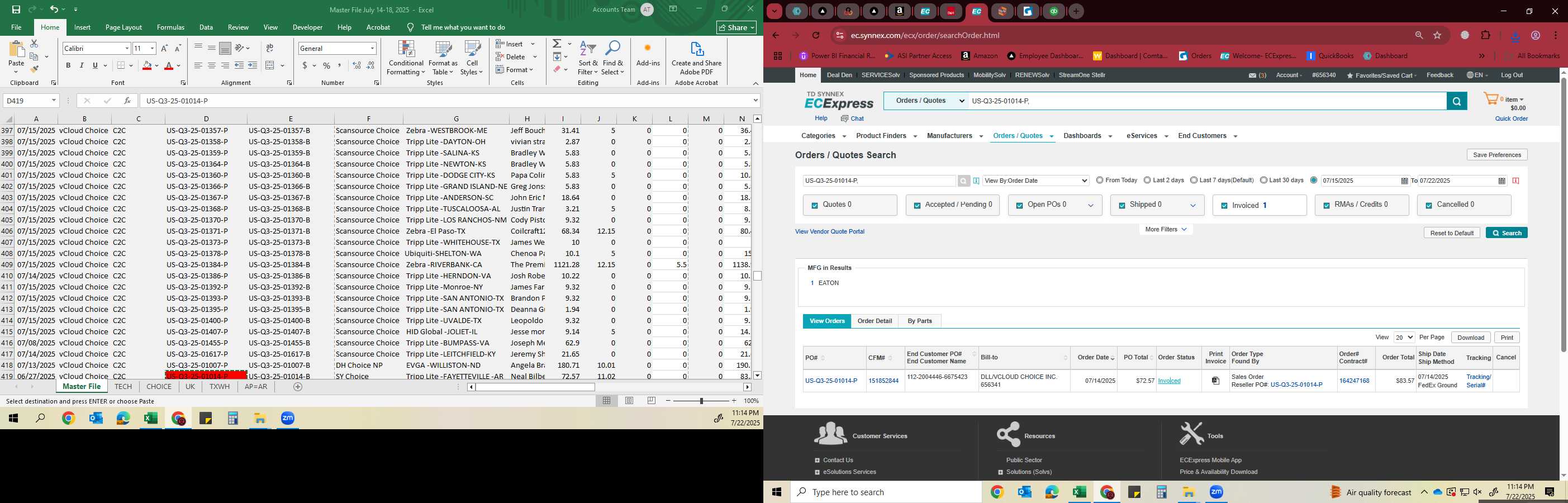Open Sort & Filter in Excel
The width and height of the screenshot is (1568, 503).
(588, 59)
